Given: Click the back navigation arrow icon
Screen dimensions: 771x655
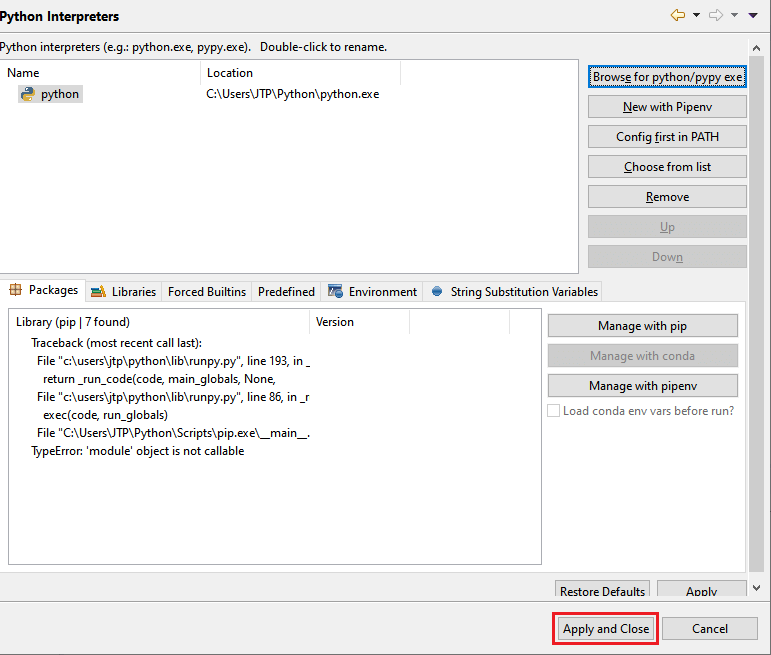Looking at the screenshot, I should click(x=677, y=15).
